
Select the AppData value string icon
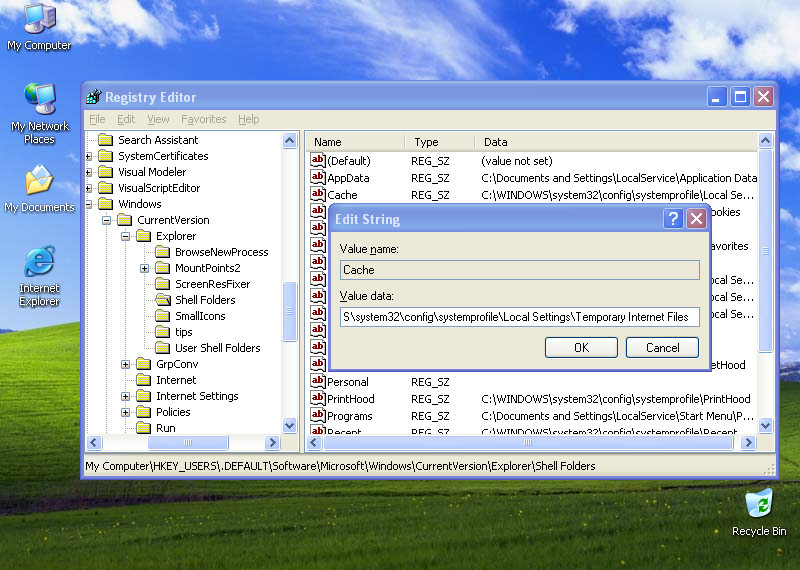pos(317,177)
